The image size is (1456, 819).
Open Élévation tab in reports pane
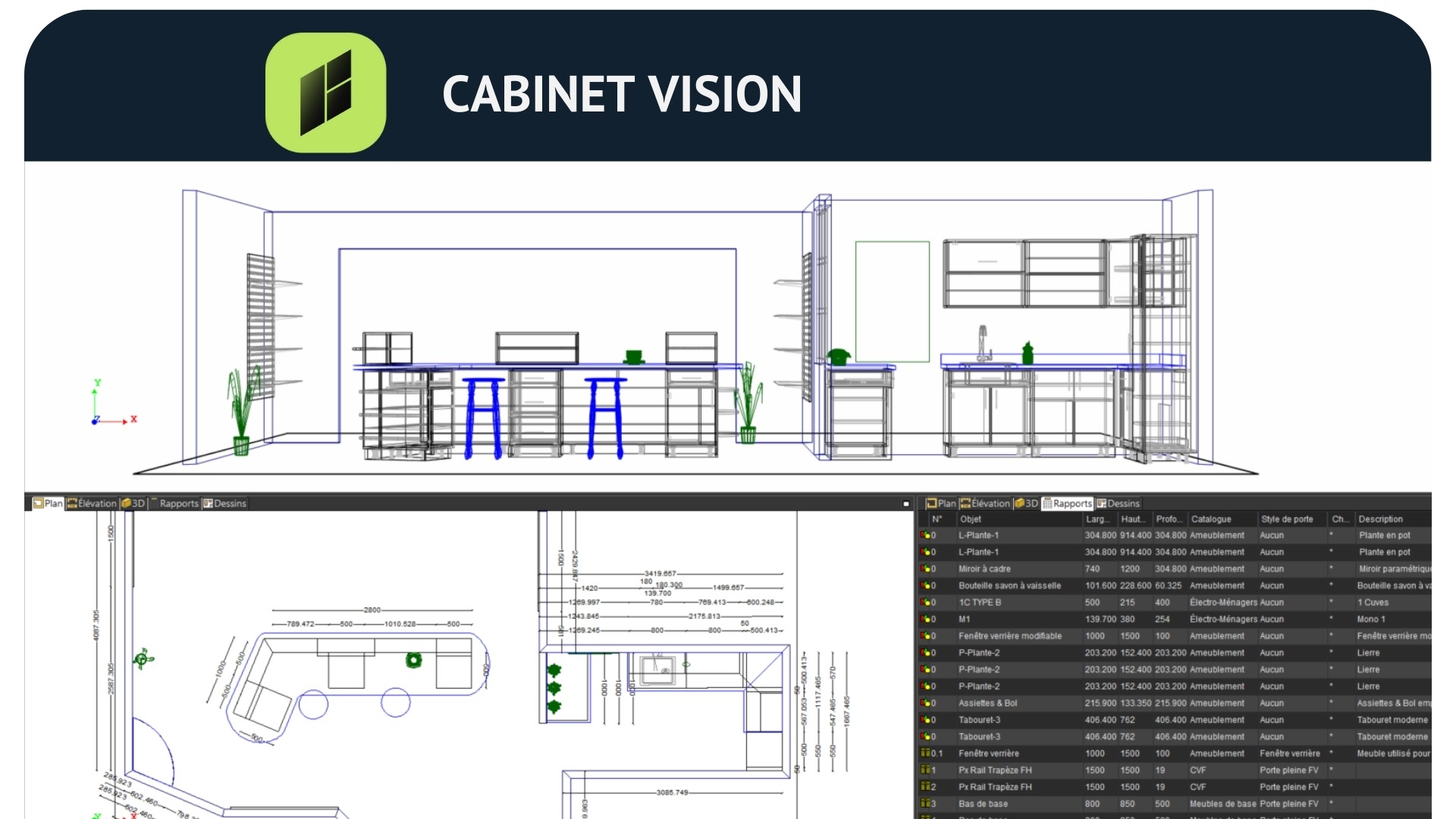click(985, 504)
